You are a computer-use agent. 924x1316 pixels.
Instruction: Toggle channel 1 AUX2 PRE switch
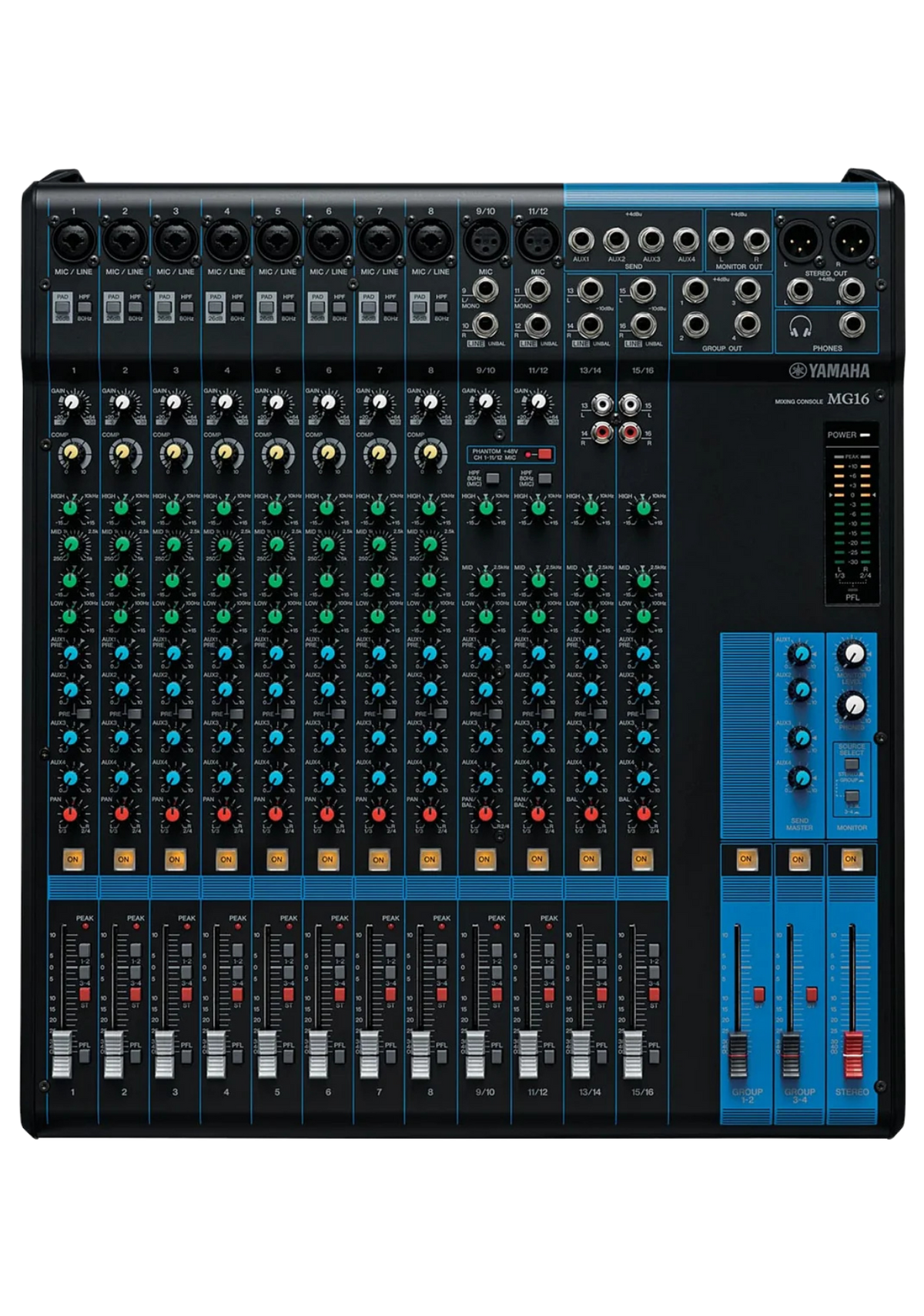[85, 714]
